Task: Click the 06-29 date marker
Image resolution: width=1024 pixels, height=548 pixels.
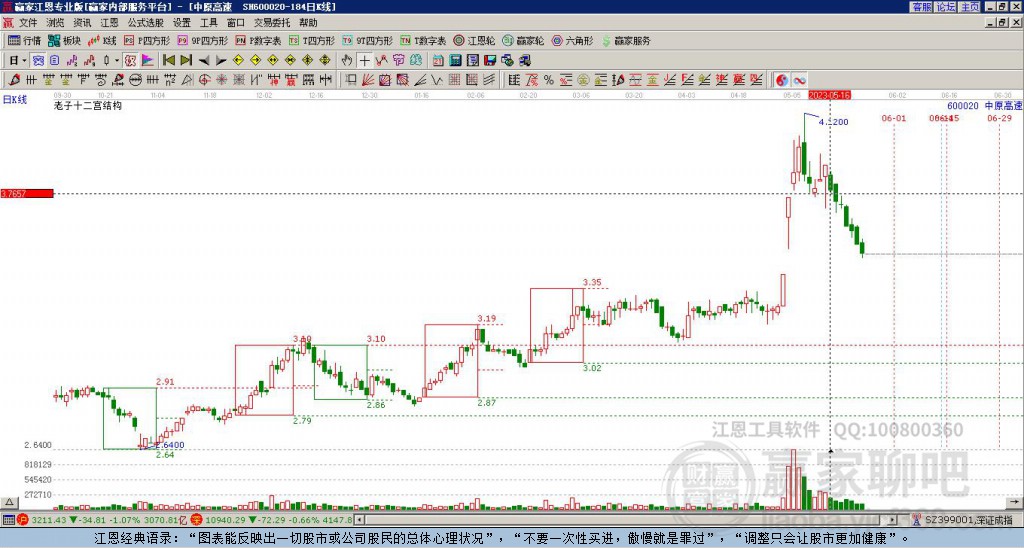Action: click(1000, 118)
